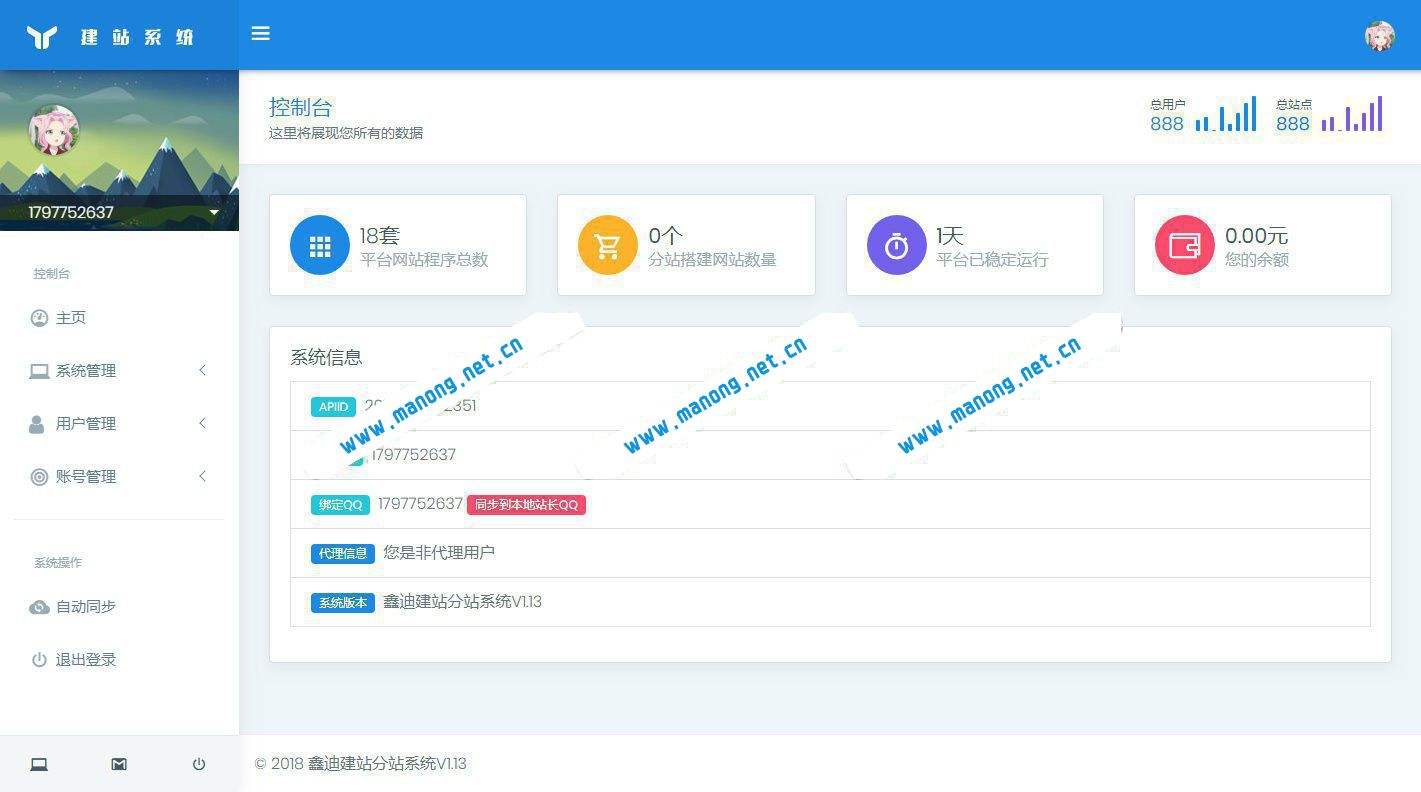Toggle the sidebar with hamburger menu
The image size is (1421, 792).
260,33
